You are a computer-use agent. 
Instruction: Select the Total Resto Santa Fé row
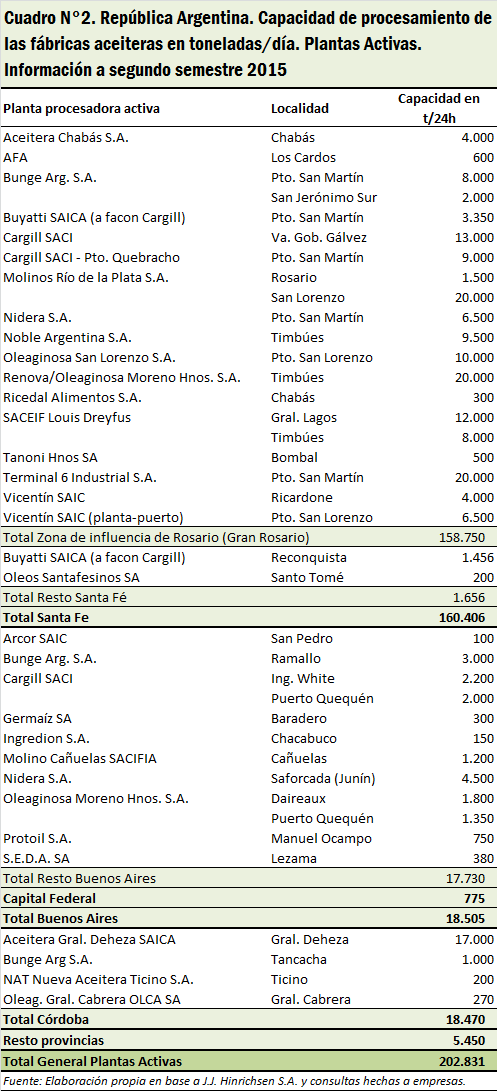coord(248,598)
